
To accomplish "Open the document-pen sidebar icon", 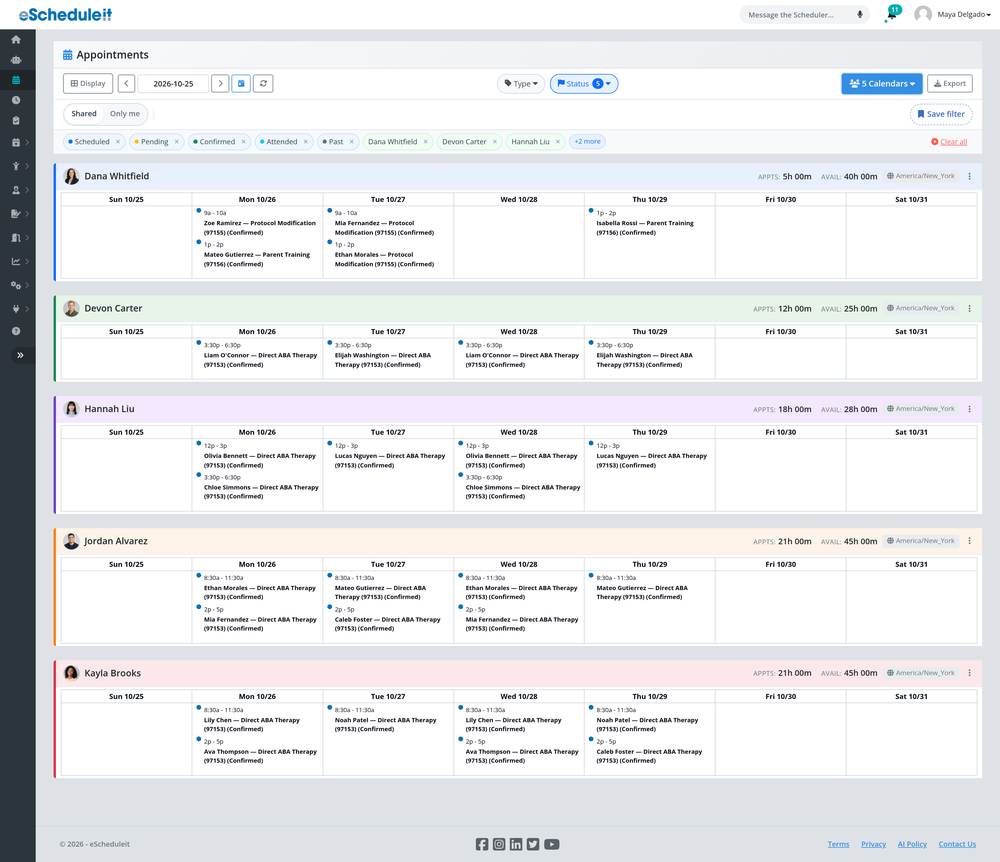I will 16,214.
